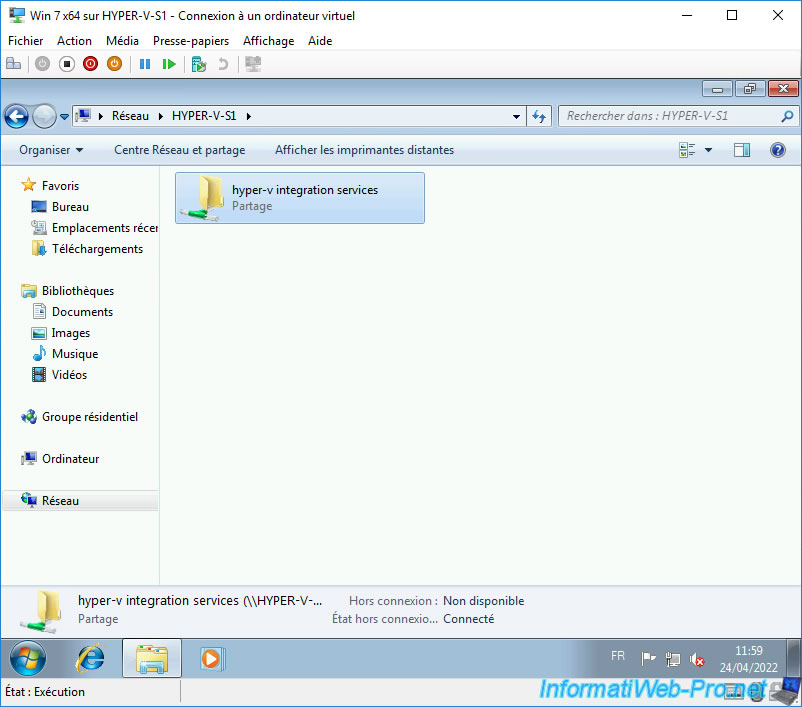Open Windows Media Player from taskbar
This screenshot has height=707, width=802.
[x=211, y=658]
